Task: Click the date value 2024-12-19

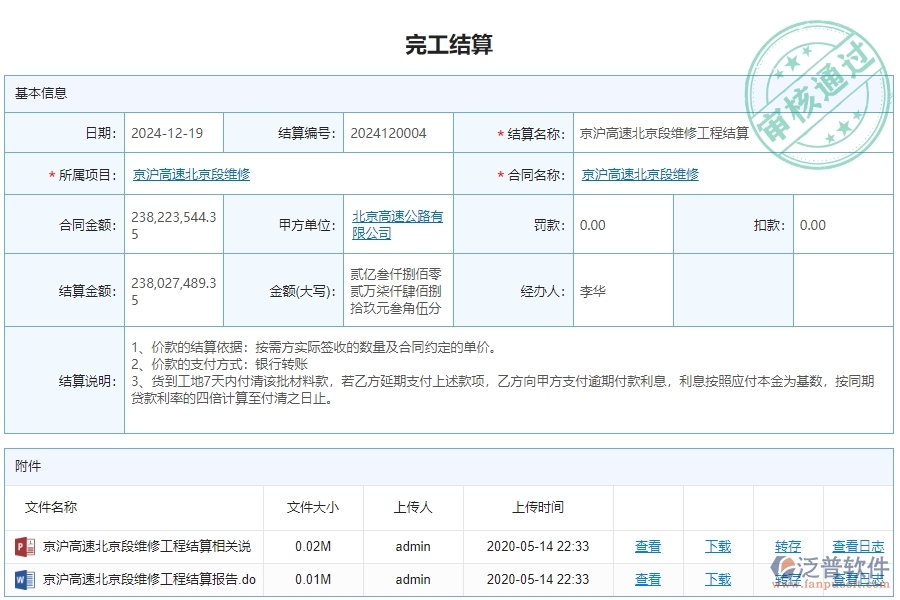Action: [x=174, y=132]
